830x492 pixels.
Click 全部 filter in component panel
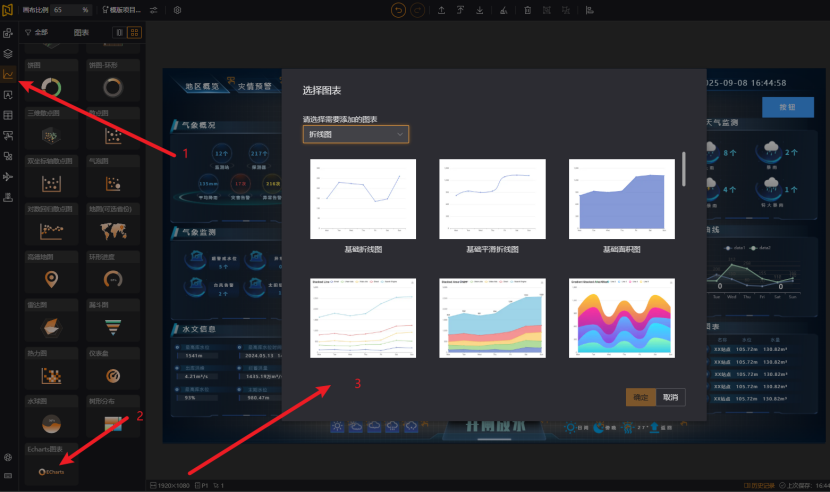click(x=41, y=32)
